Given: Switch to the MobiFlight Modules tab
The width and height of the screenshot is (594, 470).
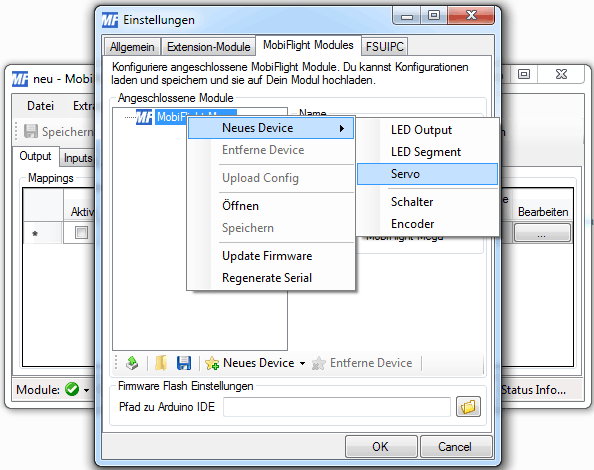Looking at the screenshot, I should tap(308, 45).
